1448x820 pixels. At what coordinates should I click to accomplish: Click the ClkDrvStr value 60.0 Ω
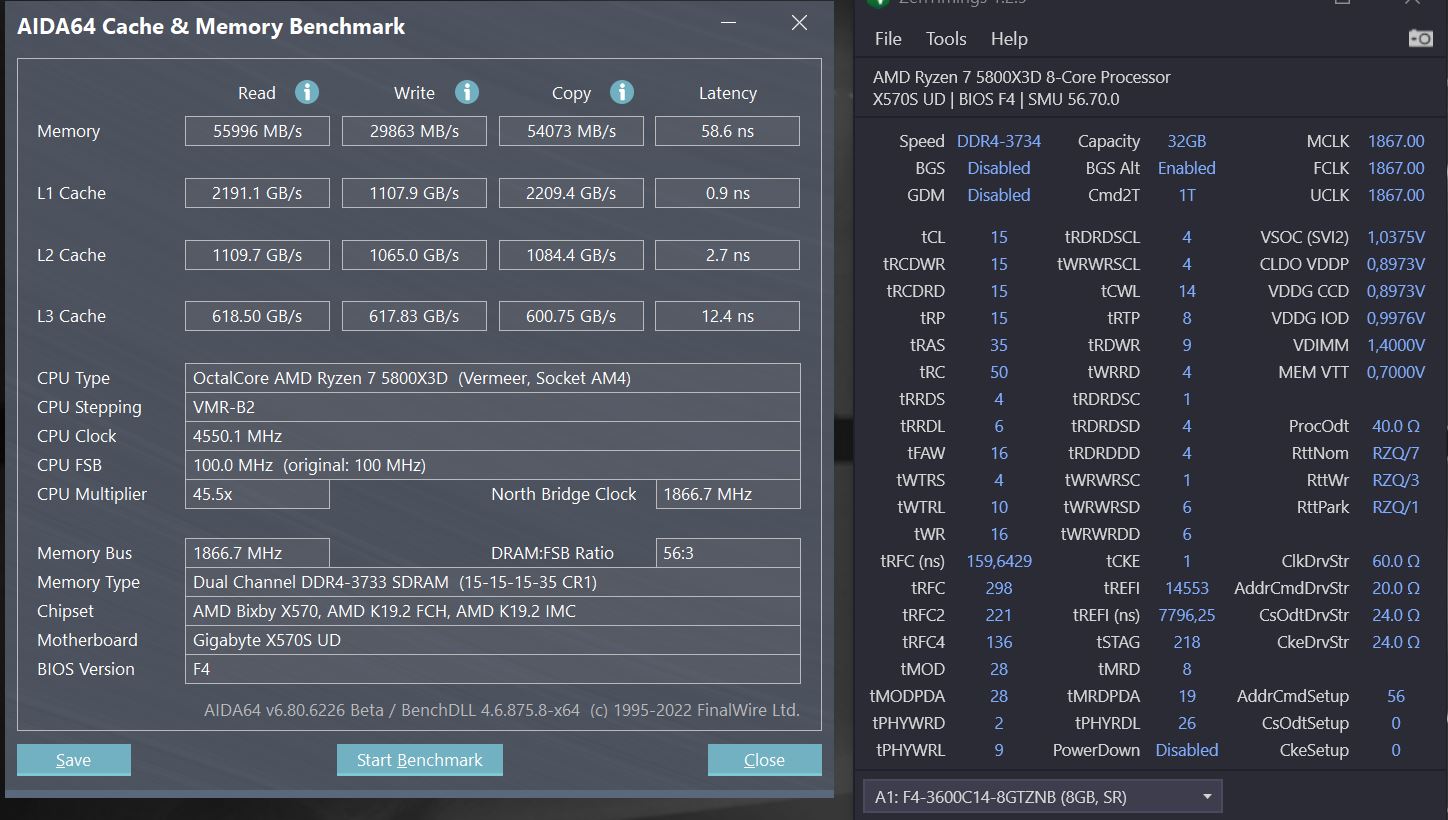[x=1396, y=561]
